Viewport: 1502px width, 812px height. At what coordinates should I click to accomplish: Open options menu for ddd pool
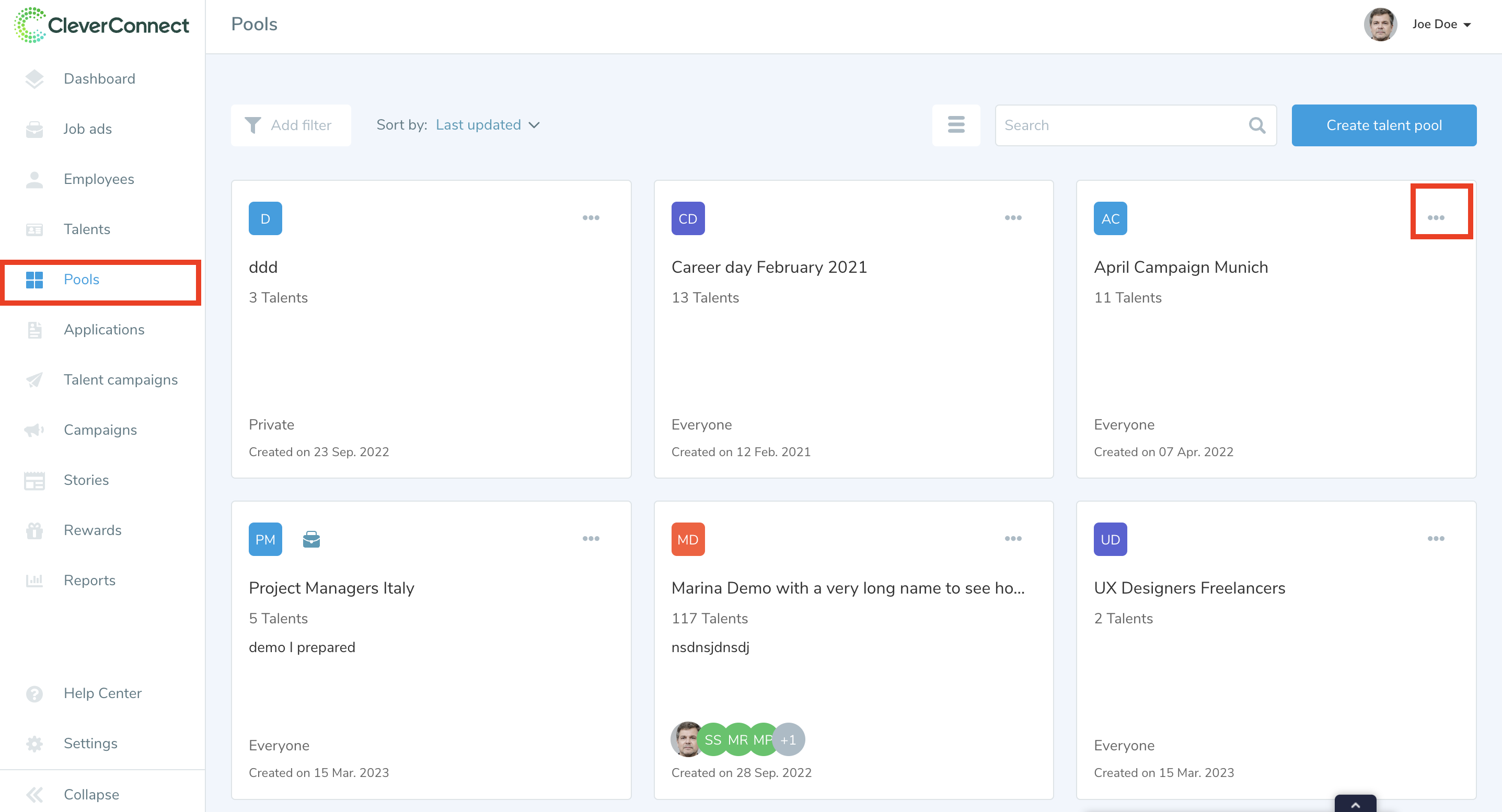pyautogui.click(x=591, y=218)
